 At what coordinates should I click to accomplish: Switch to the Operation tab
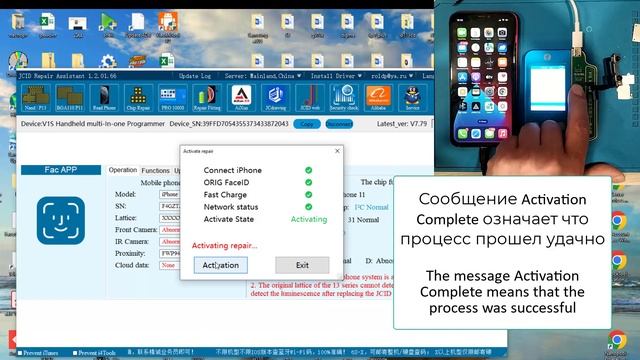click(x=122, y=170)
